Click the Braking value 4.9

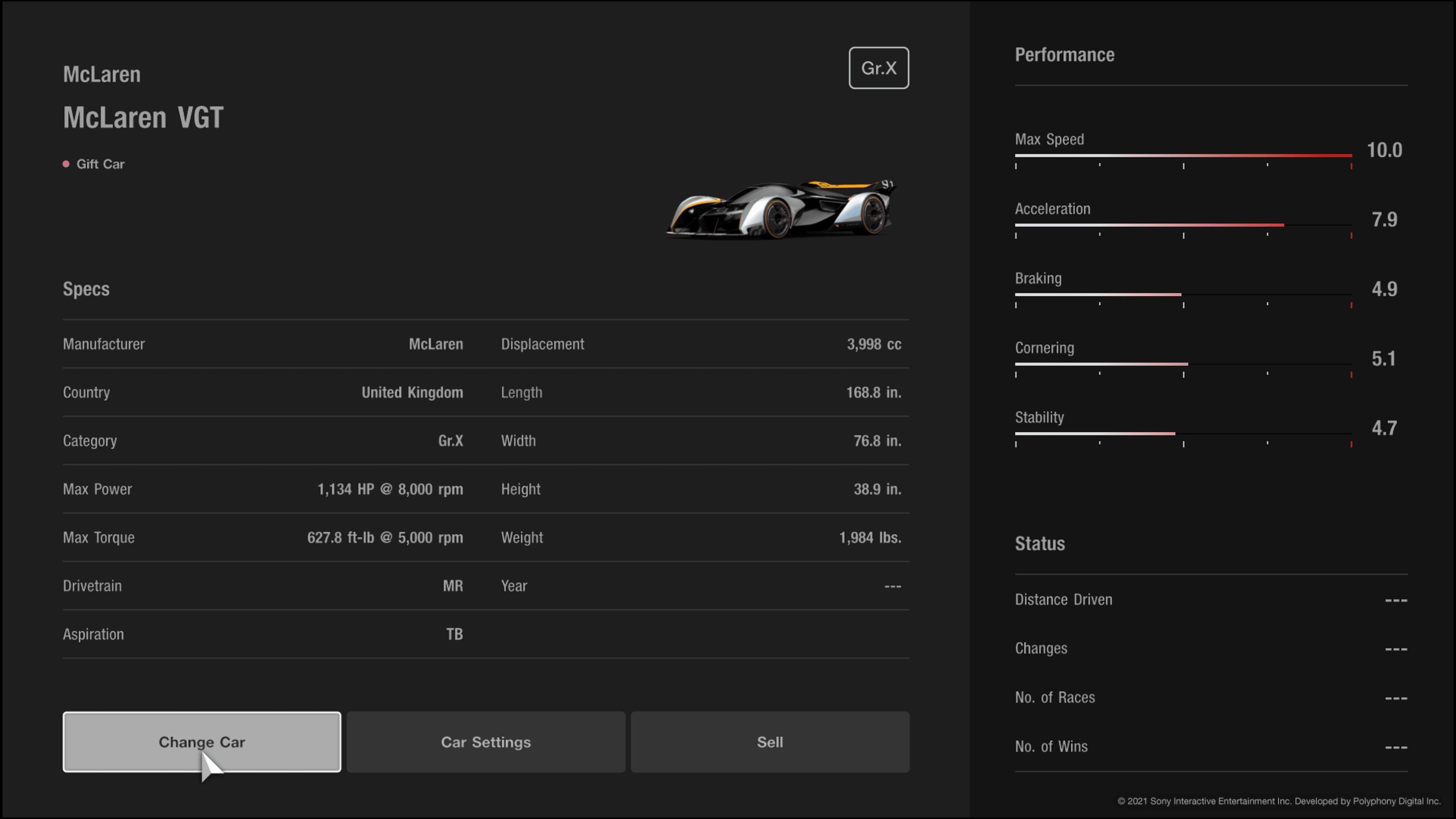1384,289
